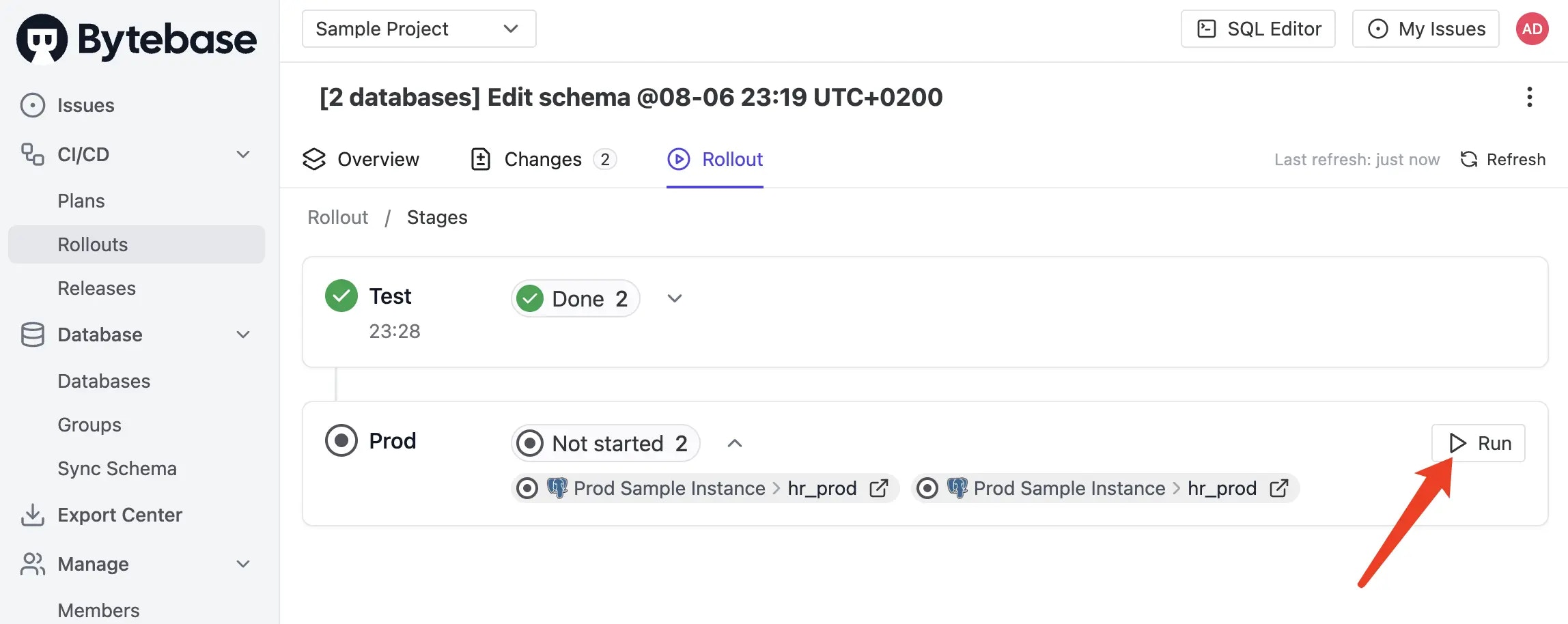
Task: Click the Database cylinder icon in sidebar
Action: (32, 335)
